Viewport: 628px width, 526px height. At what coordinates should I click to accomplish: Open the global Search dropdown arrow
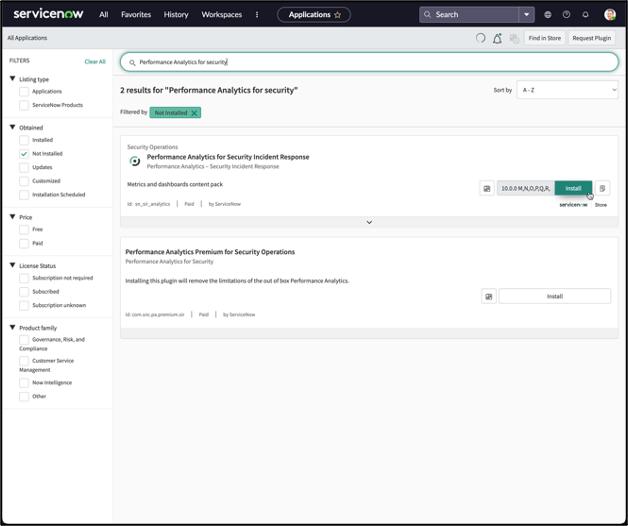(x=526, y=15)
